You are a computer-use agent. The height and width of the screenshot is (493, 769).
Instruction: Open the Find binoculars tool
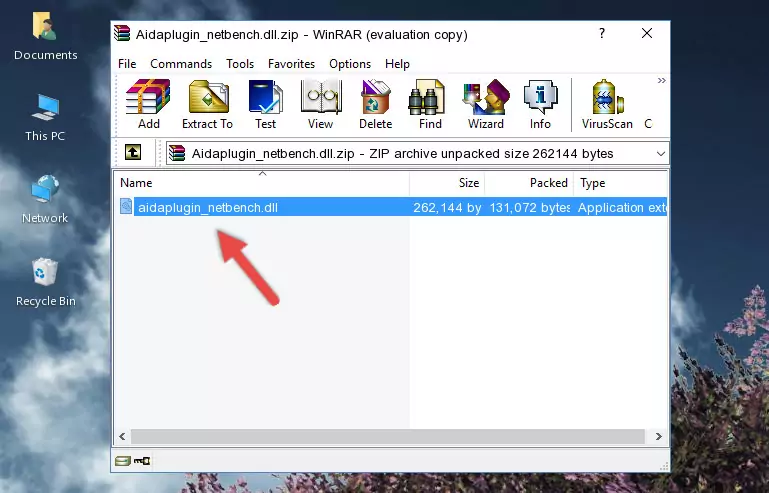(x=430, y=104)
